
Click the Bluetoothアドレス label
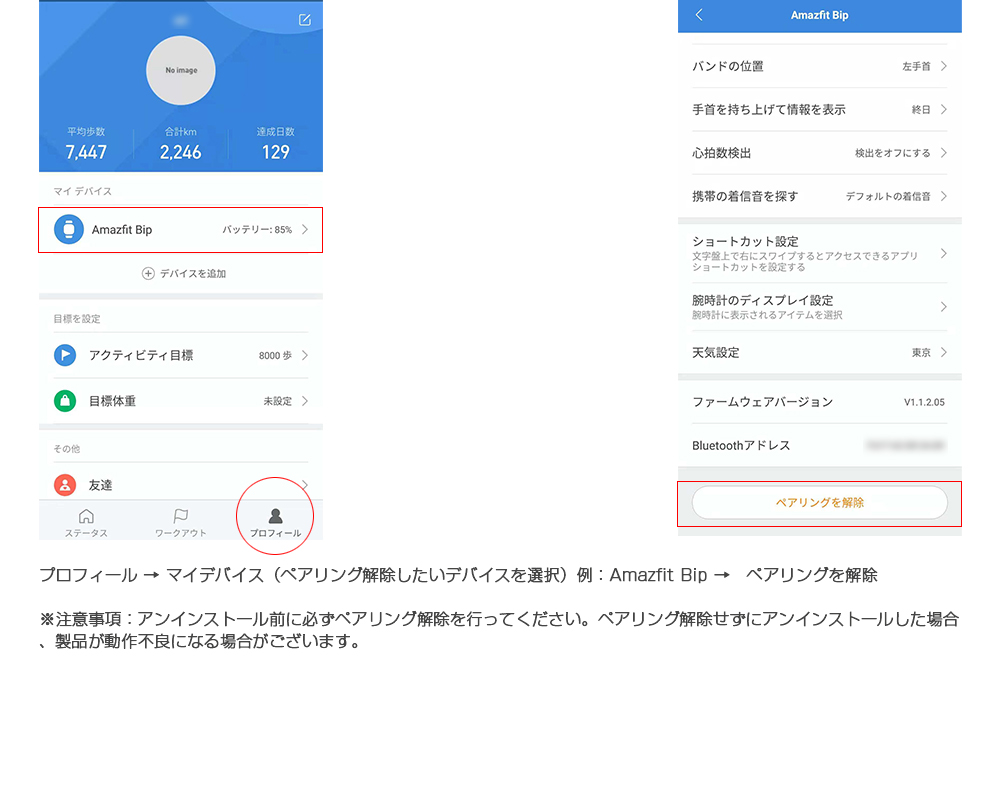click(741, 446)
